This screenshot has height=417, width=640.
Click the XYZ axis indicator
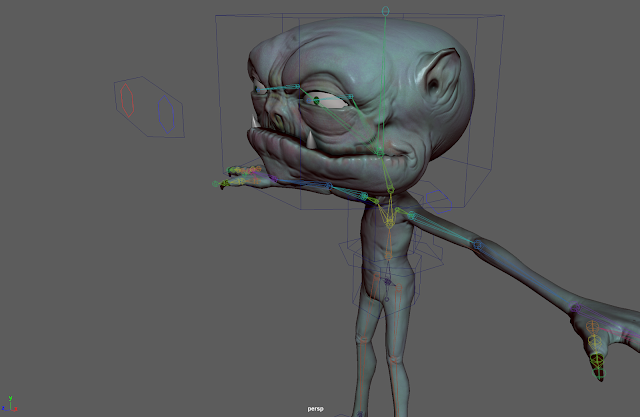[x=9, y=404]
